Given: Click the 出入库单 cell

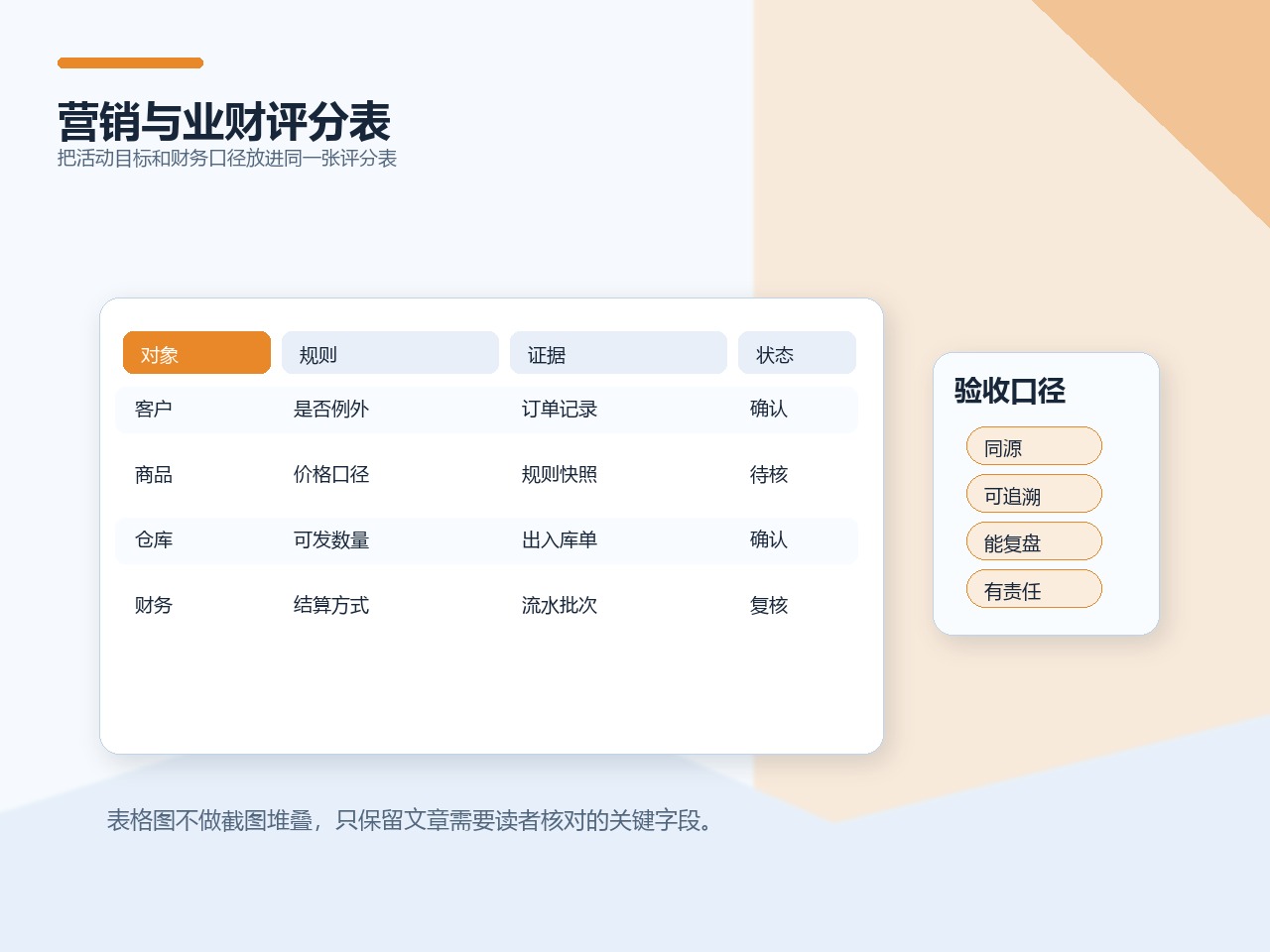Looking at the screenshot, I should (x=560, y=539).
